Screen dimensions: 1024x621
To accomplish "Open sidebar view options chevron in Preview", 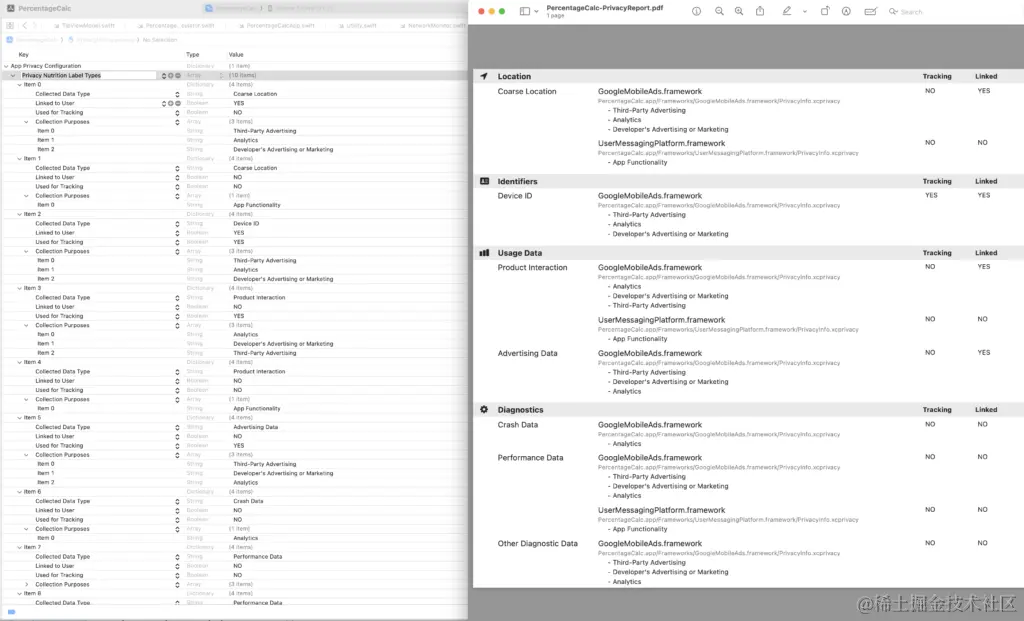I will point(536,11).
